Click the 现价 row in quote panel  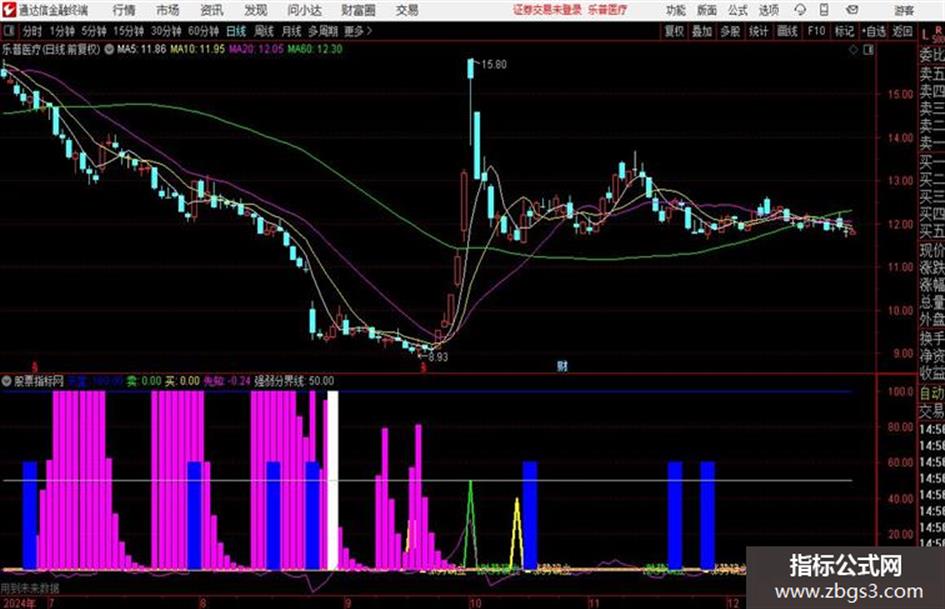[x=932, y=250]
